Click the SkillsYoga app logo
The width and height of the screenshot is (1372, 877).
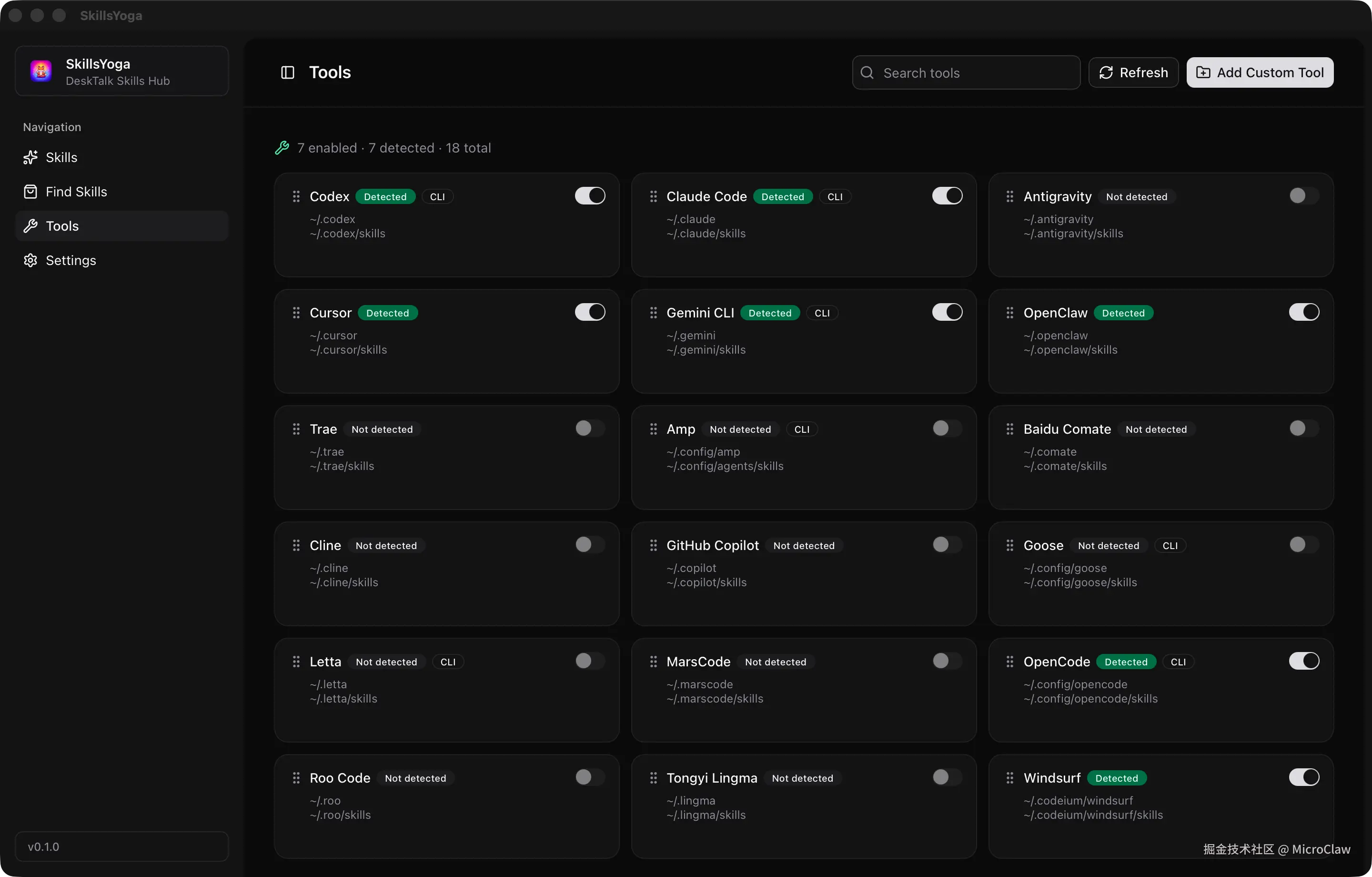[x=40, y=71]
